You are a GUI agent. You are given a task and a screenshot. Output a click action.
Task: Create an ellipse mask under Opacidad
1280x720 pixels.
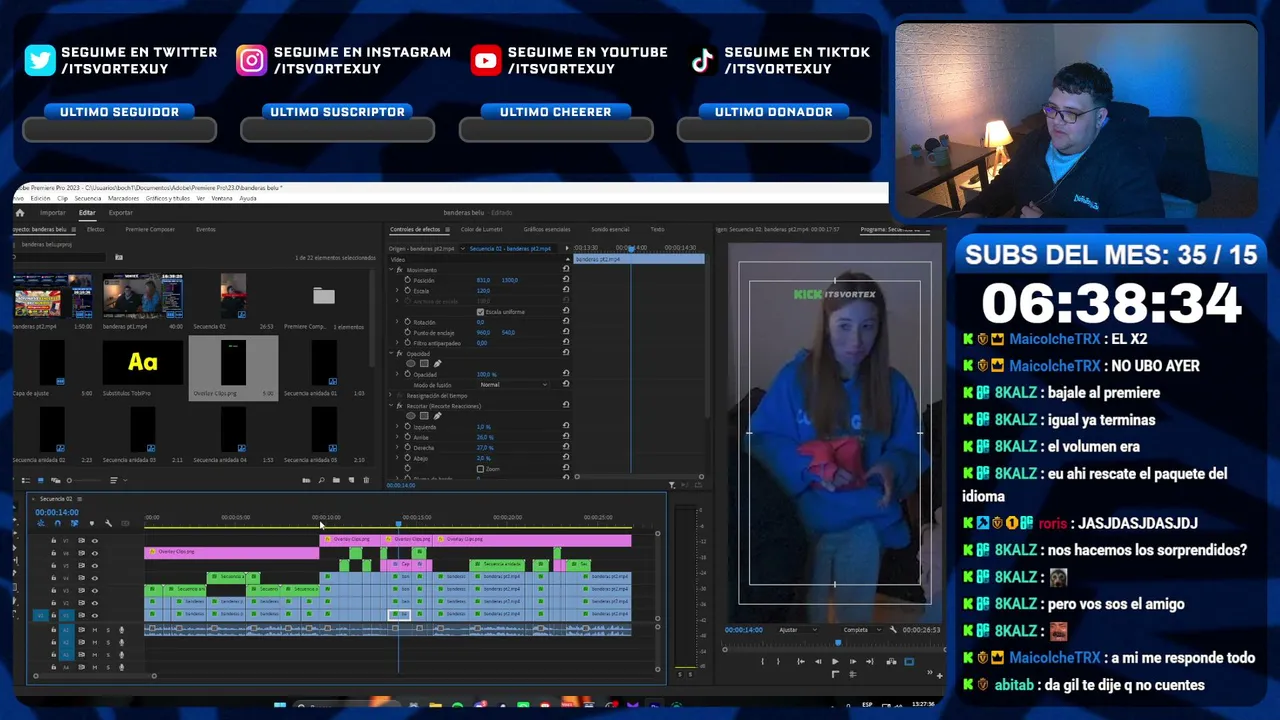pyautogui.click(x=410, y=364)
